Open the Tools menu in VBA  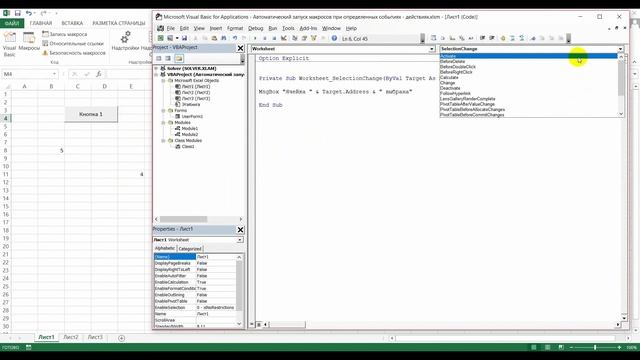click(x=288, y=28)
